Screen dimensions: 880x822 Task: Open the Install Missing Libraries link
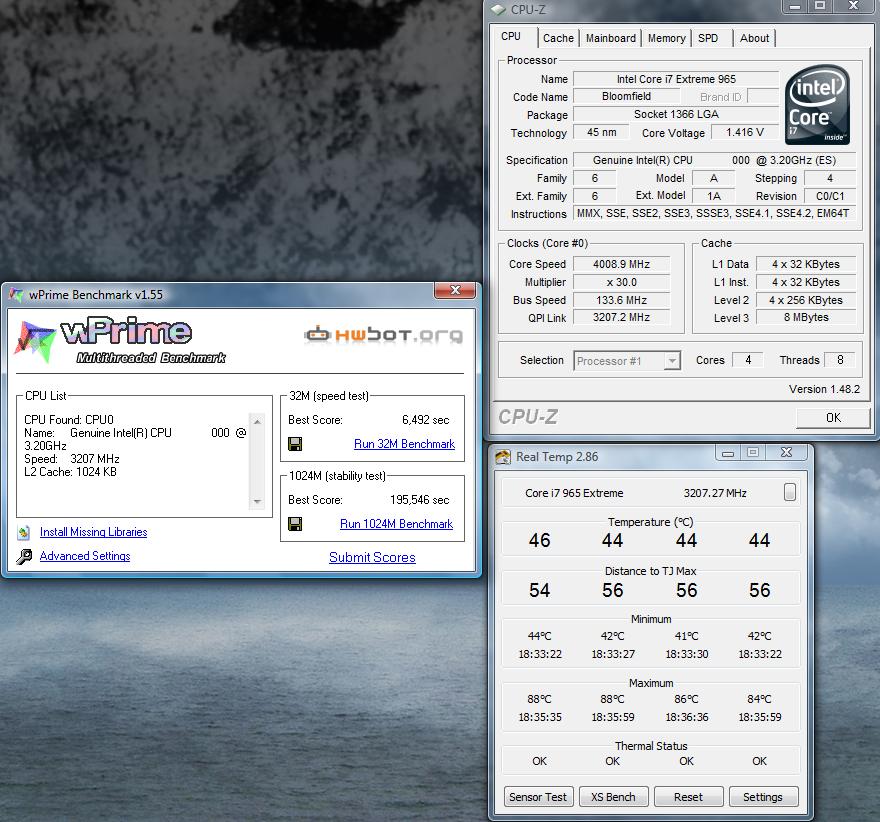click(94, 532)
